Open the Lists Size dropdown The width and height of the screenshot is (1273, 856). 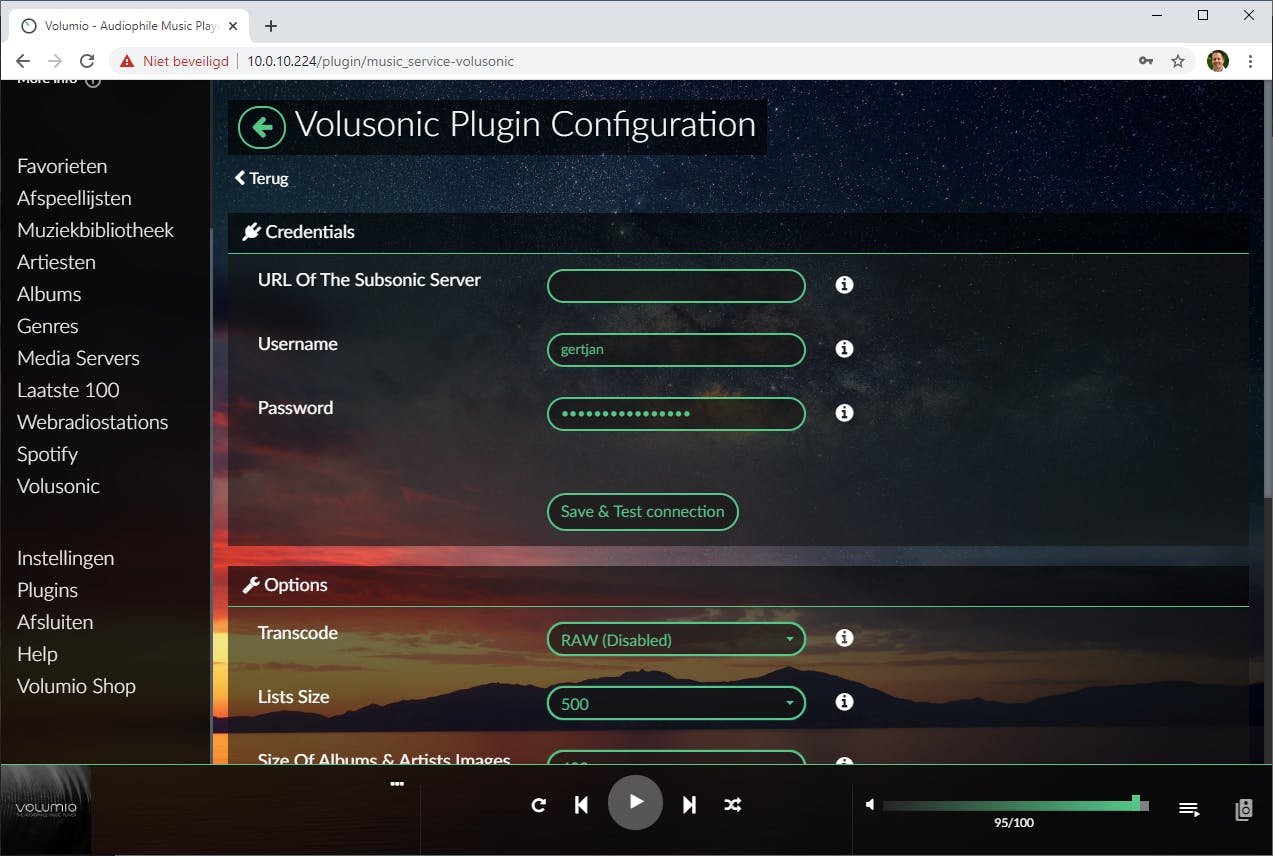click(676, 703)
